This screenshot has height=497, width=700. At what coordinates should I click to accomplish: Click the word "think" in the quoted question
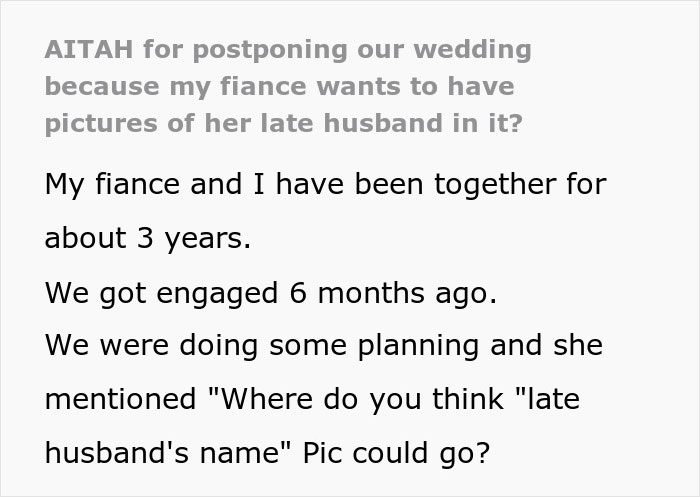coord(467,399)
